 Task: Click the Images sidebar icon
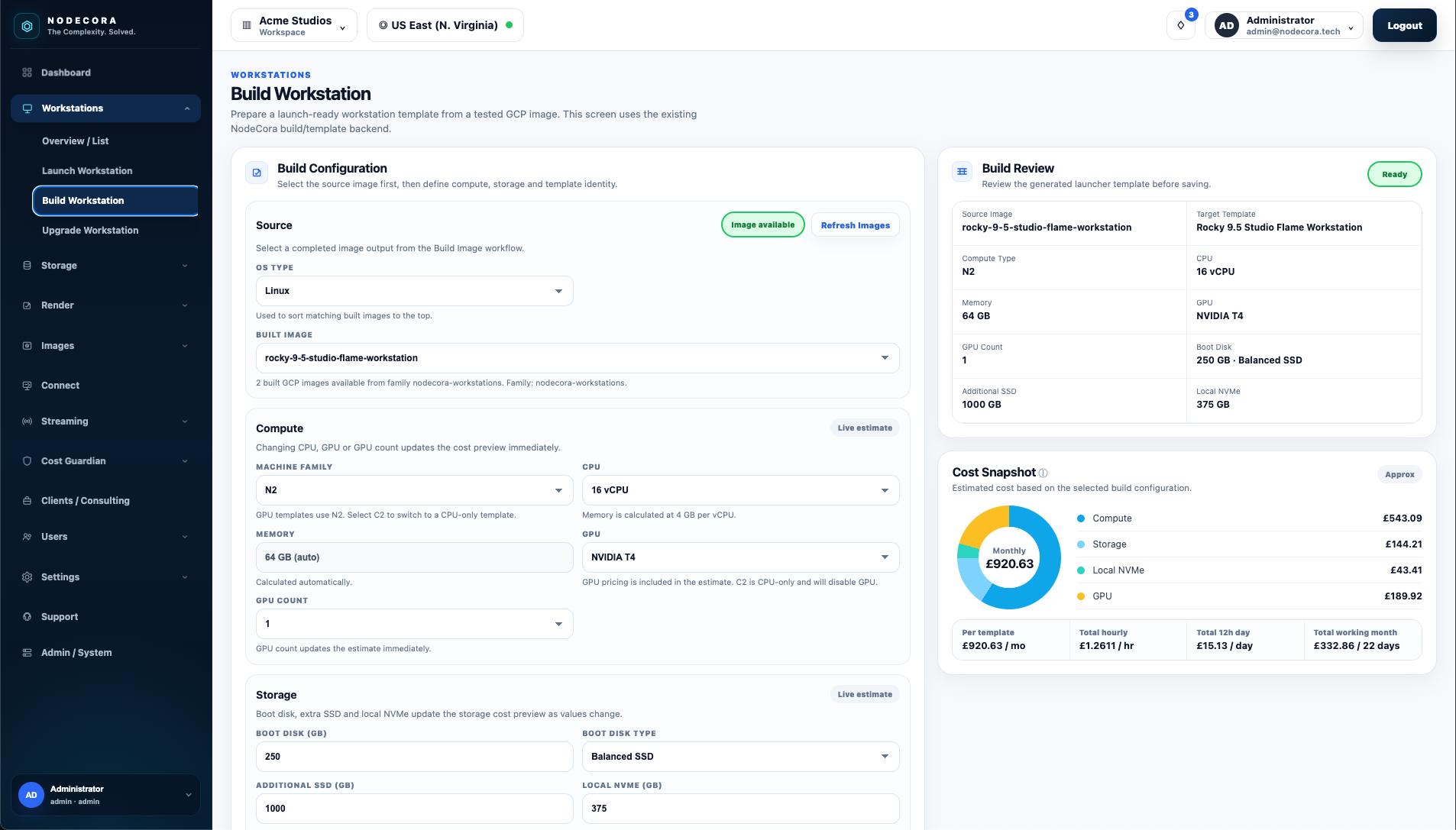click(27, 346)
